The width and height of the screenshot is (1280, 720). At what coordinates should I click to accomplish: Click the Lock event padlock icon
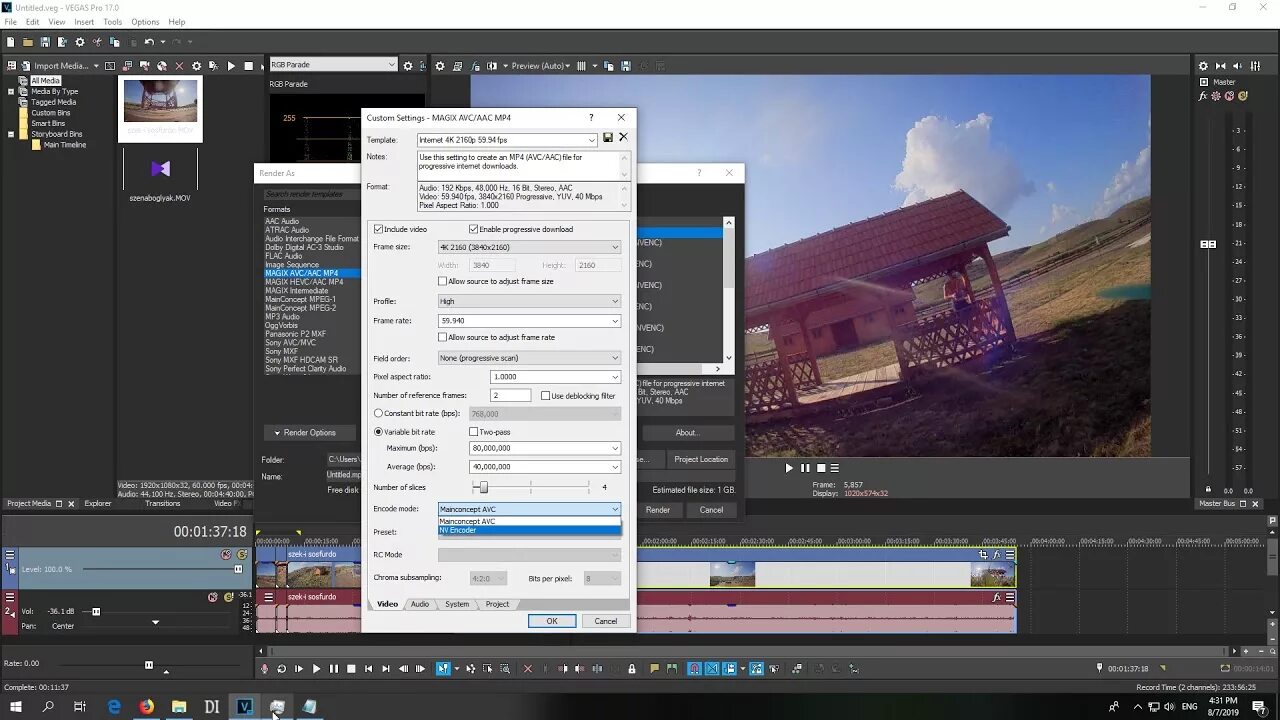[632, 669]
